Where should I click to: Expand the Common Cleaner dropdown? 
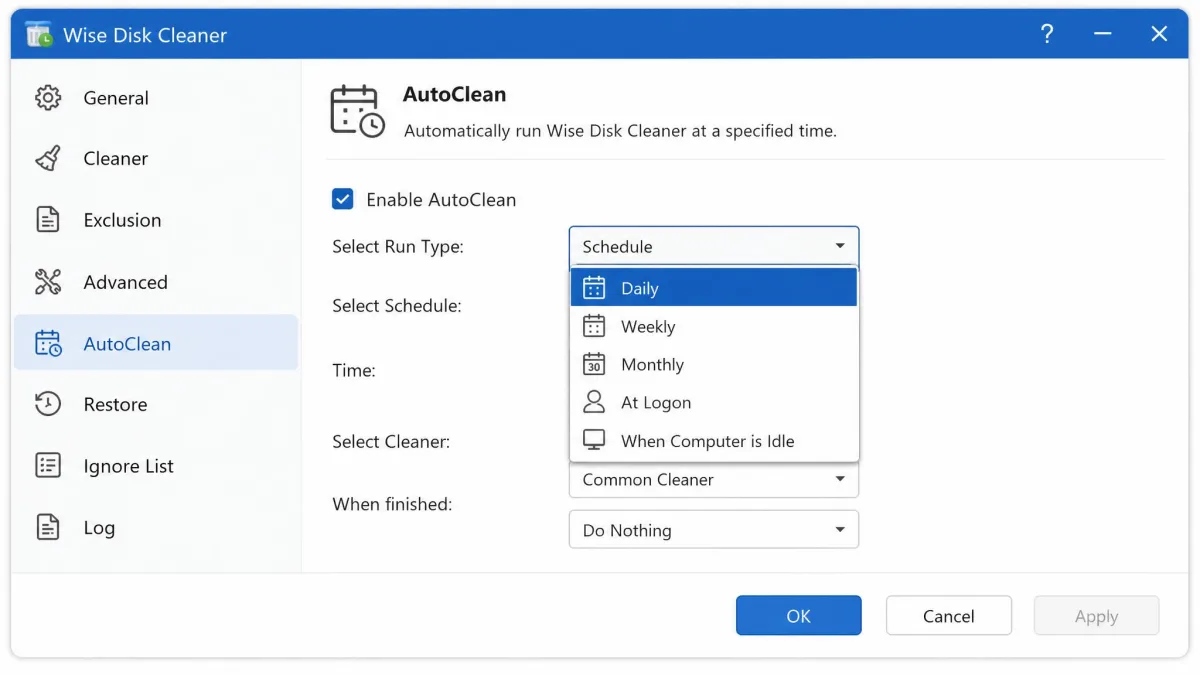(x=714, y=479)
